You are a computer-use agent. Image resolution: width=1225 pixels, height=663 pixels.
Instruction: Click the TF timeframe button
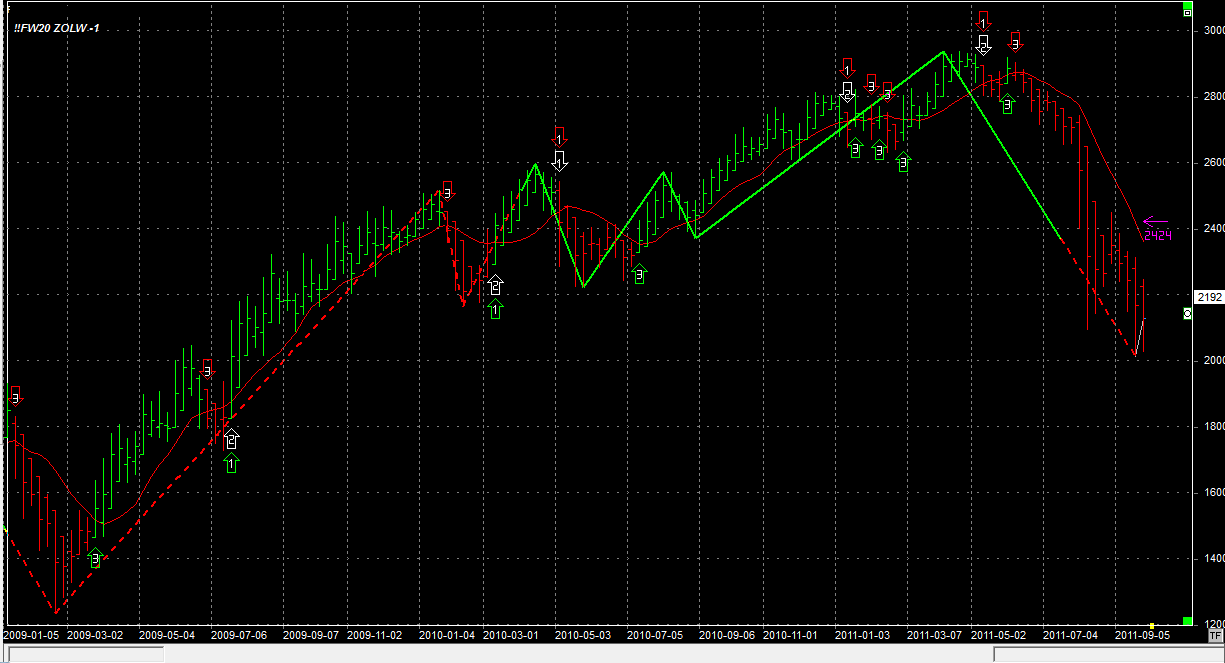(x=1215, y=635)
